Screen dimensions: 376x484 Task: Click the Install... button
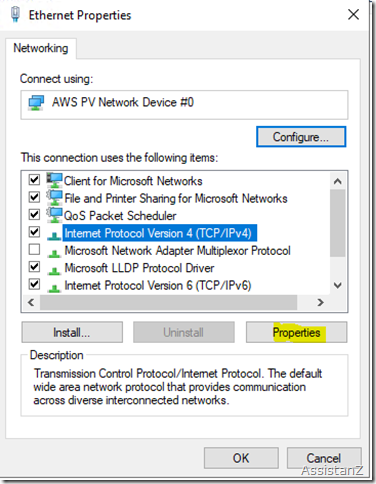click(72, 332)
